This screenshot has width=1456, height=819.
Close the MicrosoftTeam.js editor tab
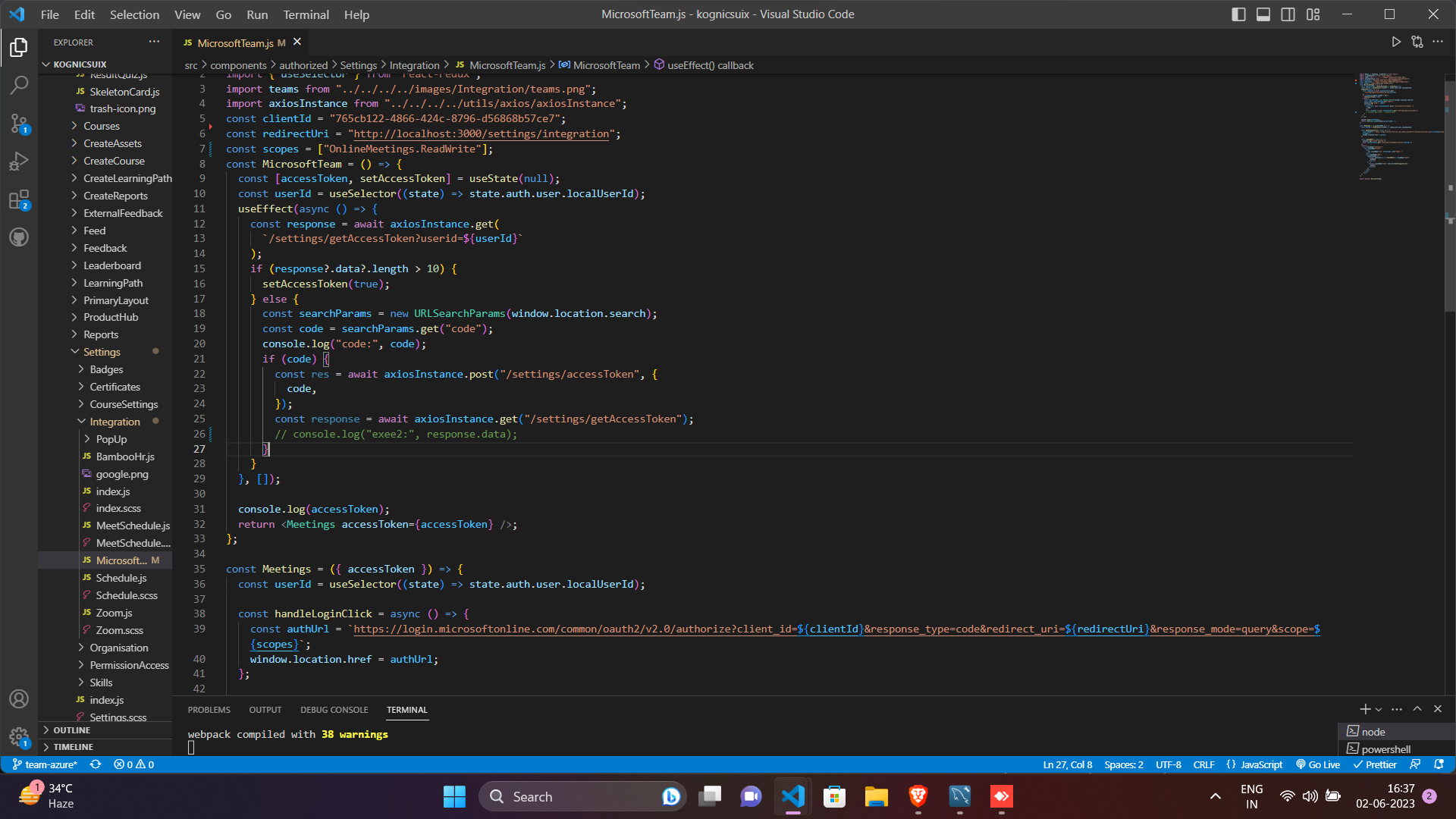pyautogui.click(x=297, y=42)
